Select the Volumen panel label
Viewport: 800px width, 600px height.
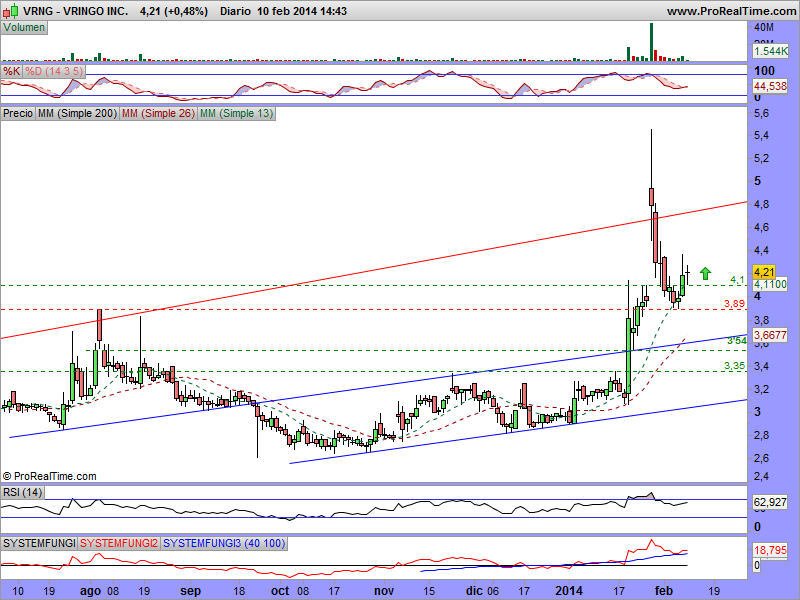pyautogui.click(x=24, y=28)
